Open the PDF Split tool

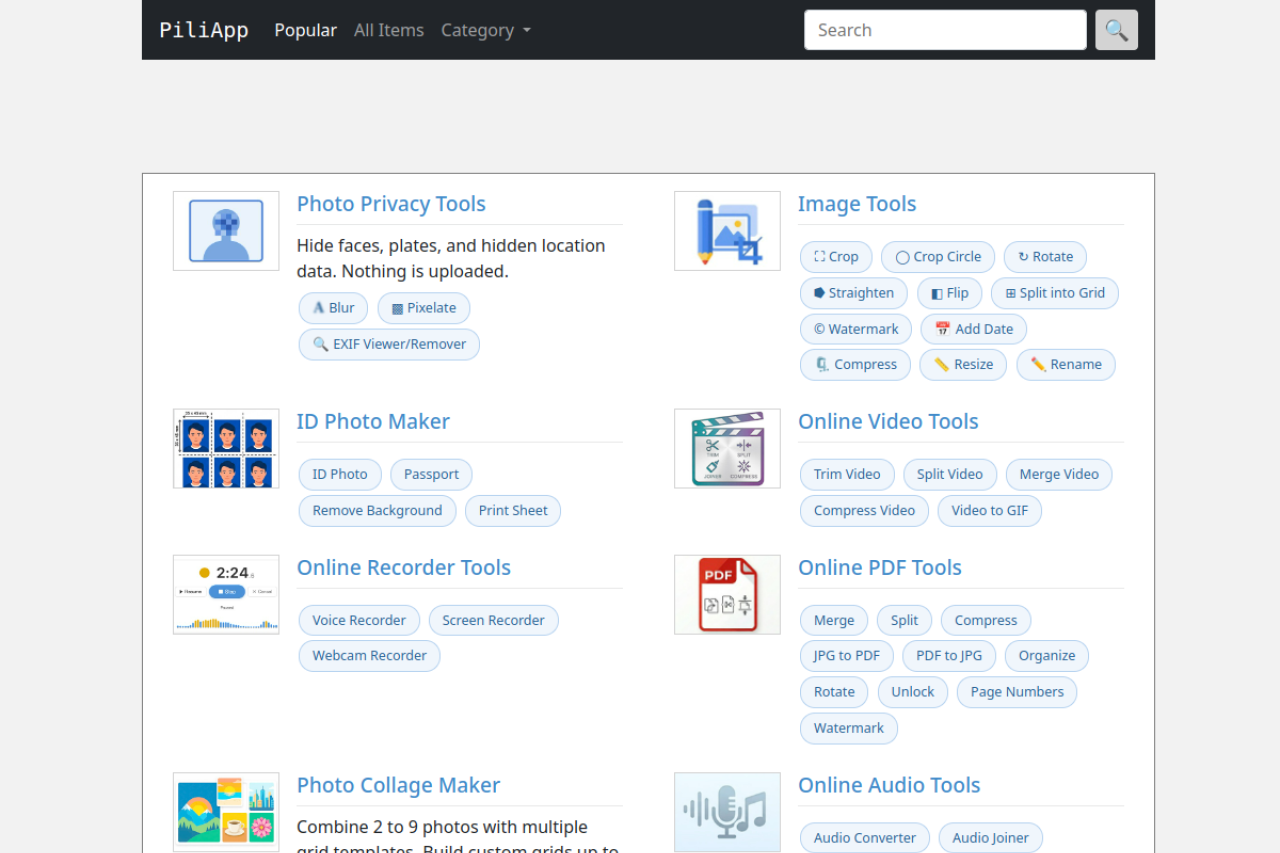coord(904,621)
